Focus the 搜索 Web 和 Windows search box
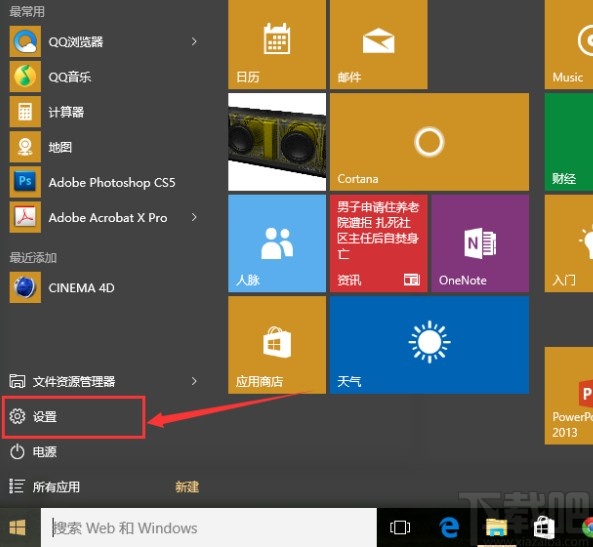Viewport: 593px width, 547px height. [x=209, y=527]
